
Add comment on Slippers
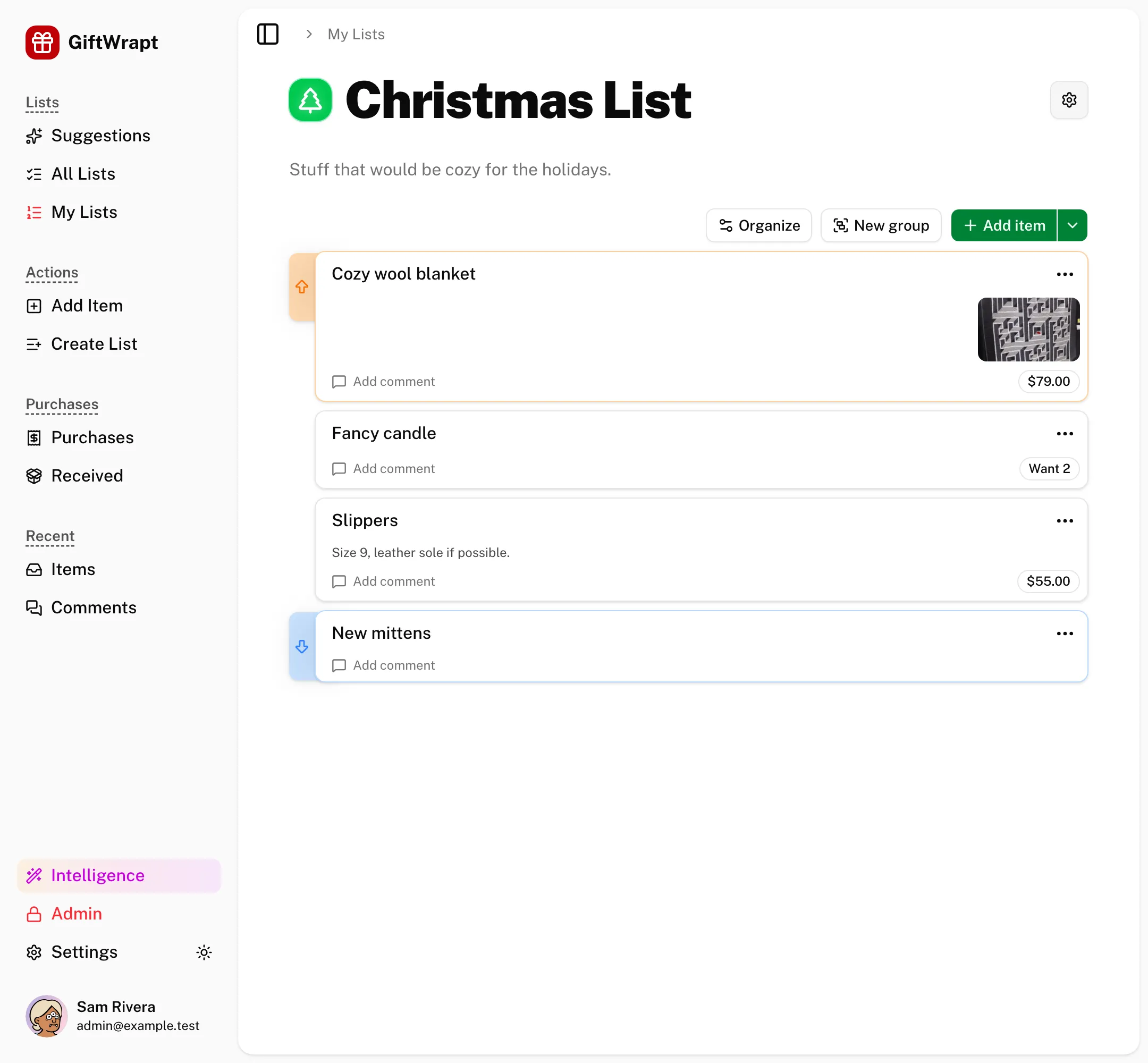pos(383,581)
